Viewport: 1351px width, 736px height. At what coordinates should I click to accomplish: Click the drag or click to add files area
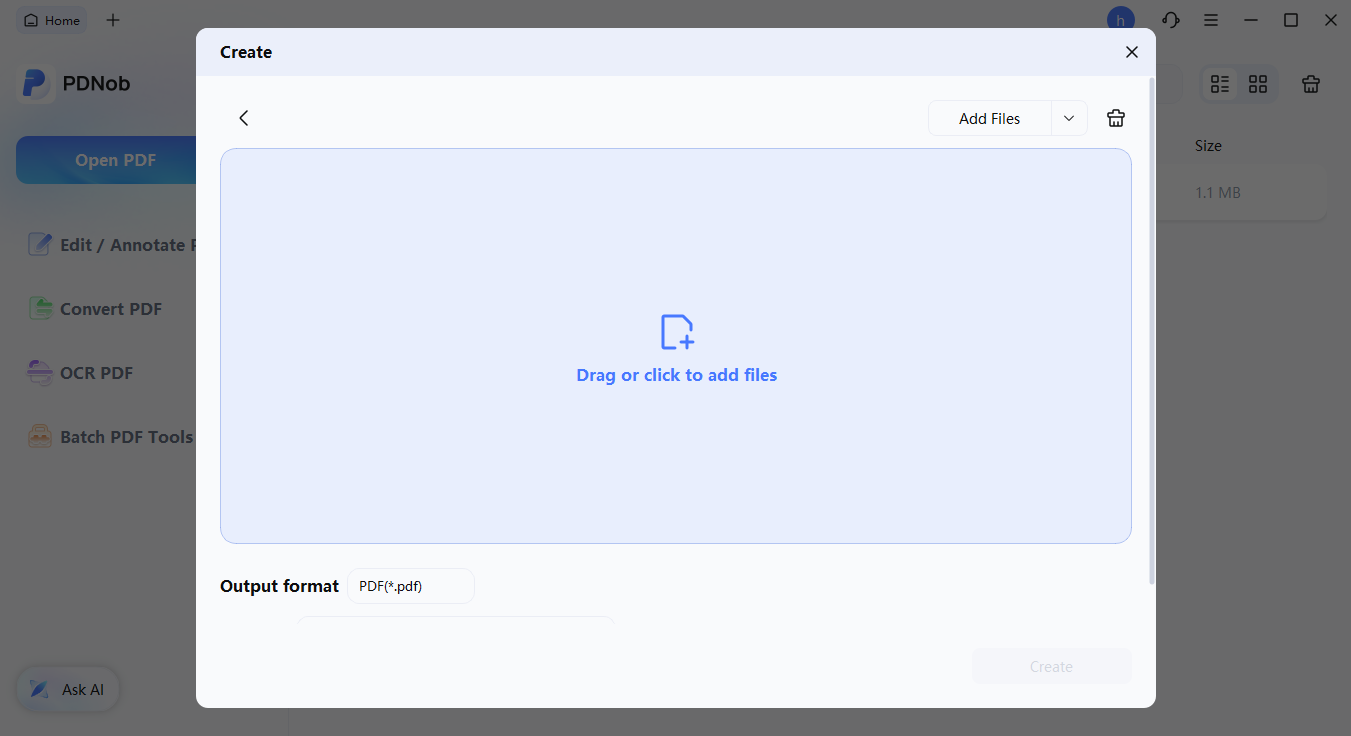coord(676,346)
